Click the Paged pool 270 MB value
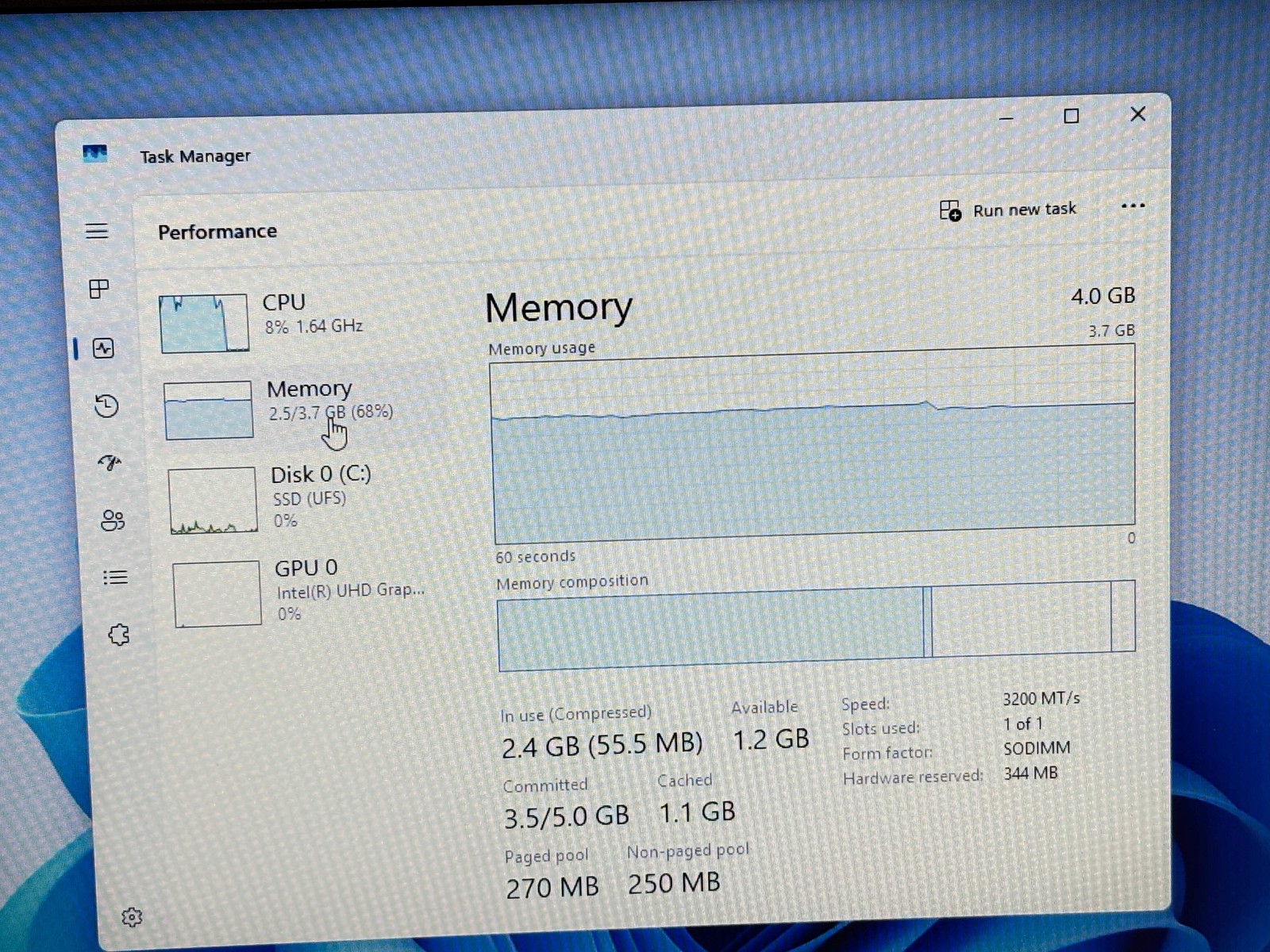The image size is (1270, 952). pyautogui.click(x=552, y=887)
